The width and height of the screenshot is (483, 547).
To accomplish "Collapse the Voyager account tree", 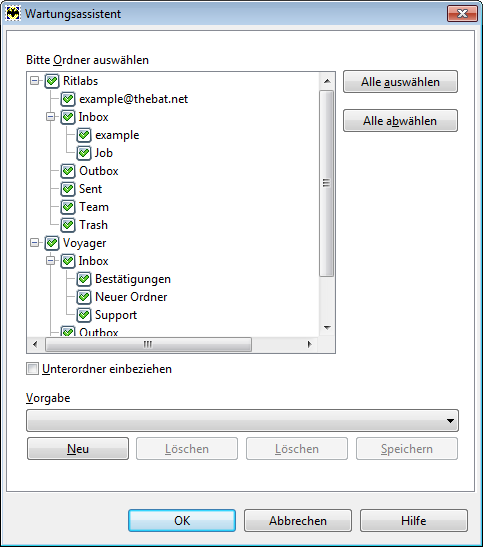I will pos(35,243).
